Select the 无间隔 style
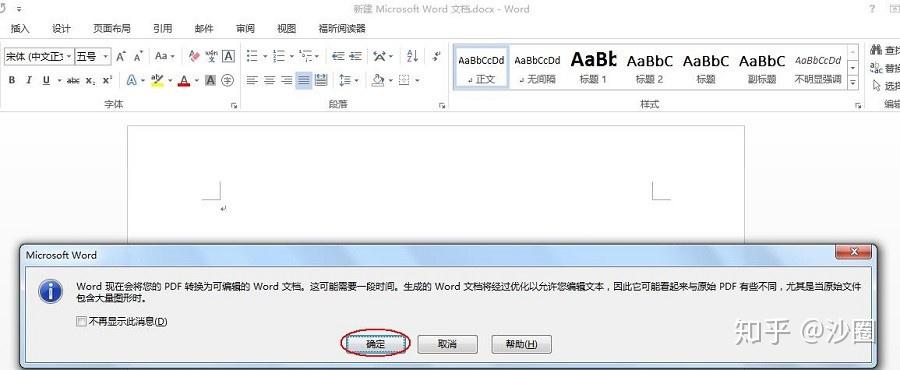Screen dimensions: 900x370 click(537, 67)
